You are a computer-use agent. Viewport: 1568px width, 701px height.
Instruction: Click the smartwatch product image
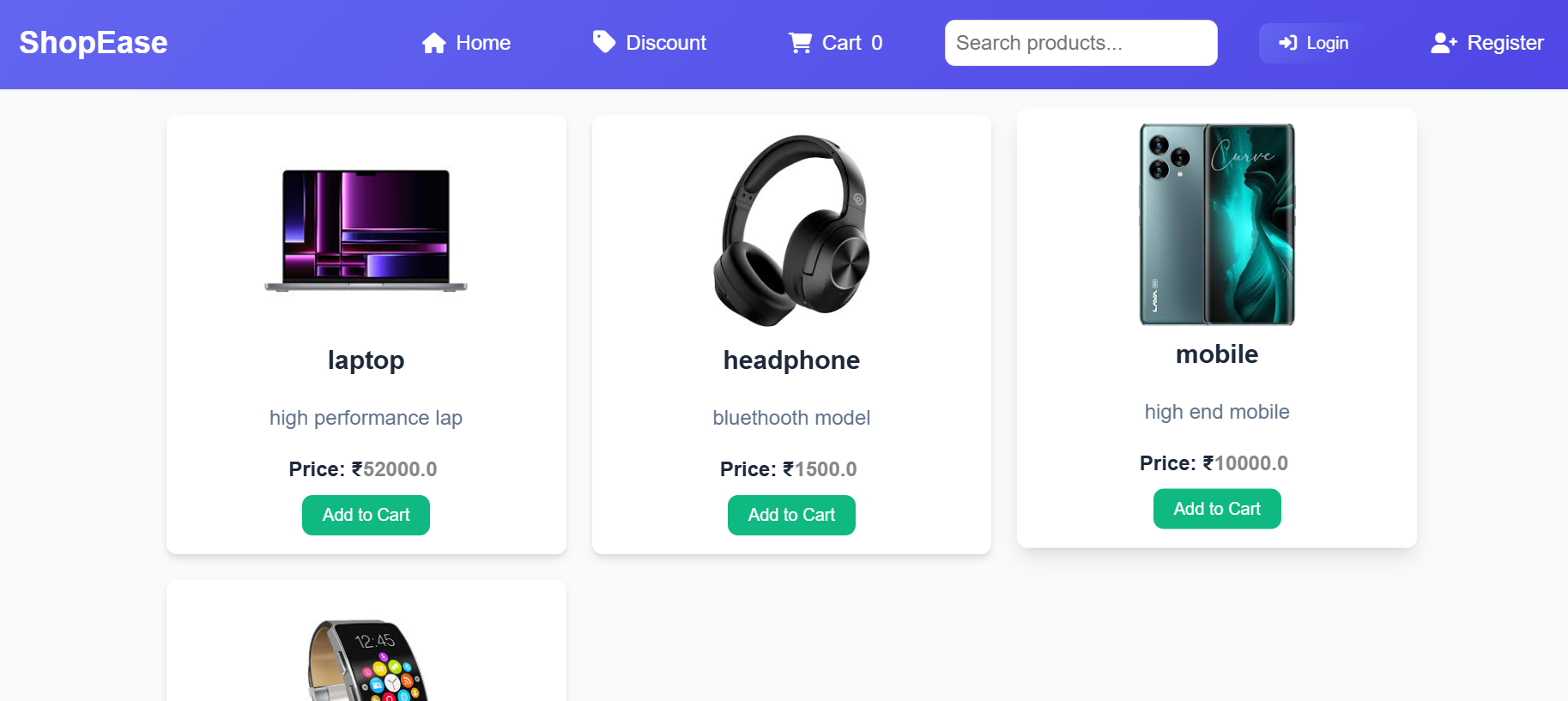[x=366, y=661]
